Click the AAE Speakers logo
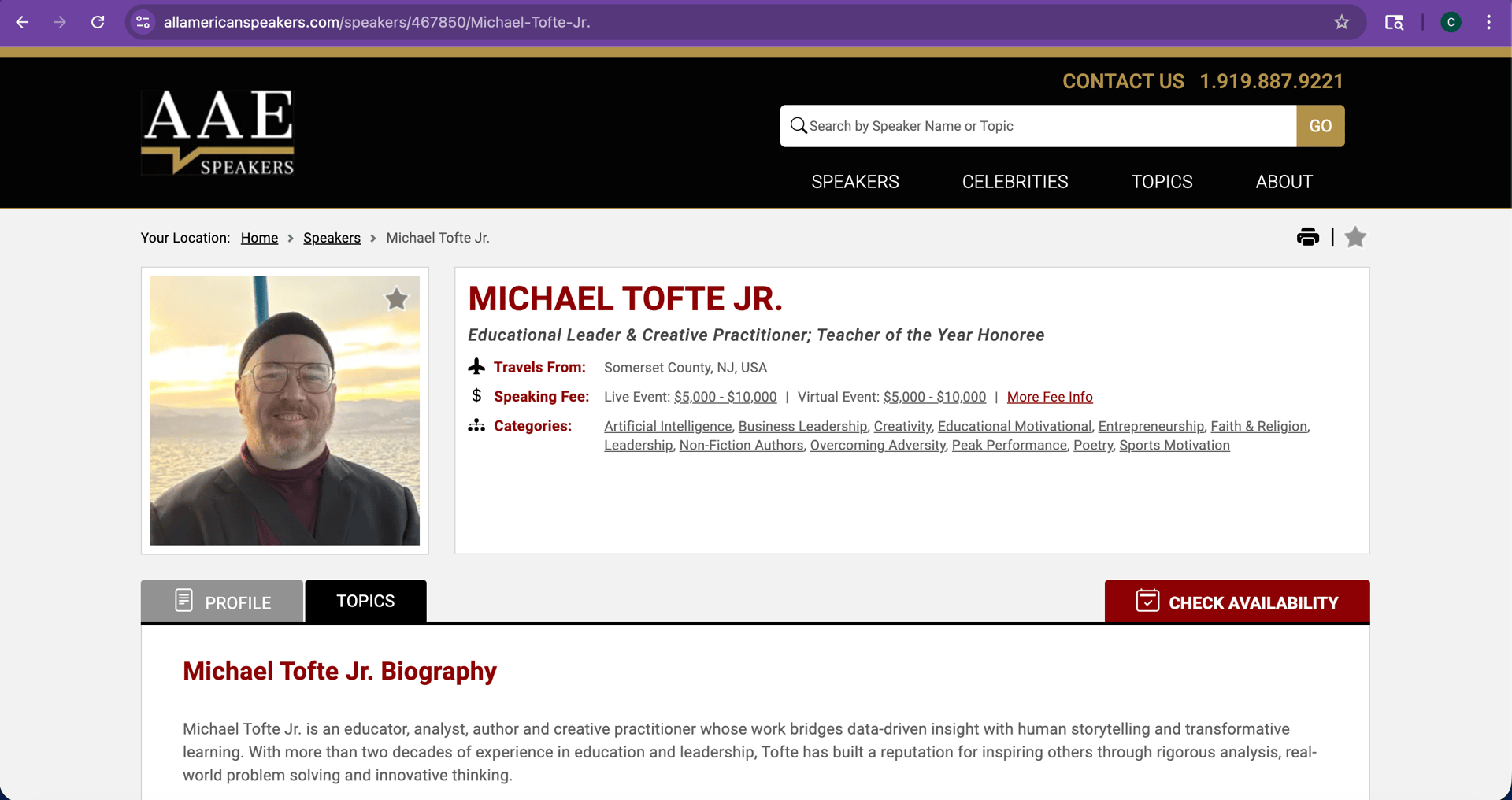 pos(217,131)
